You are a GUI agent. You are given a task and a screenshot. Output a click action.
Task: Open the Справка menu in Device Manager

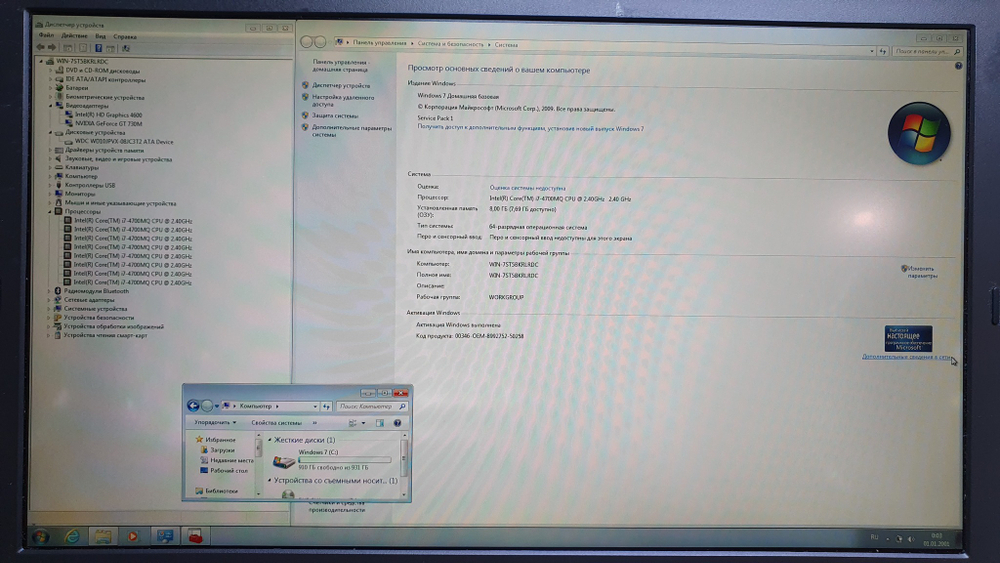[x=125, y=37]
